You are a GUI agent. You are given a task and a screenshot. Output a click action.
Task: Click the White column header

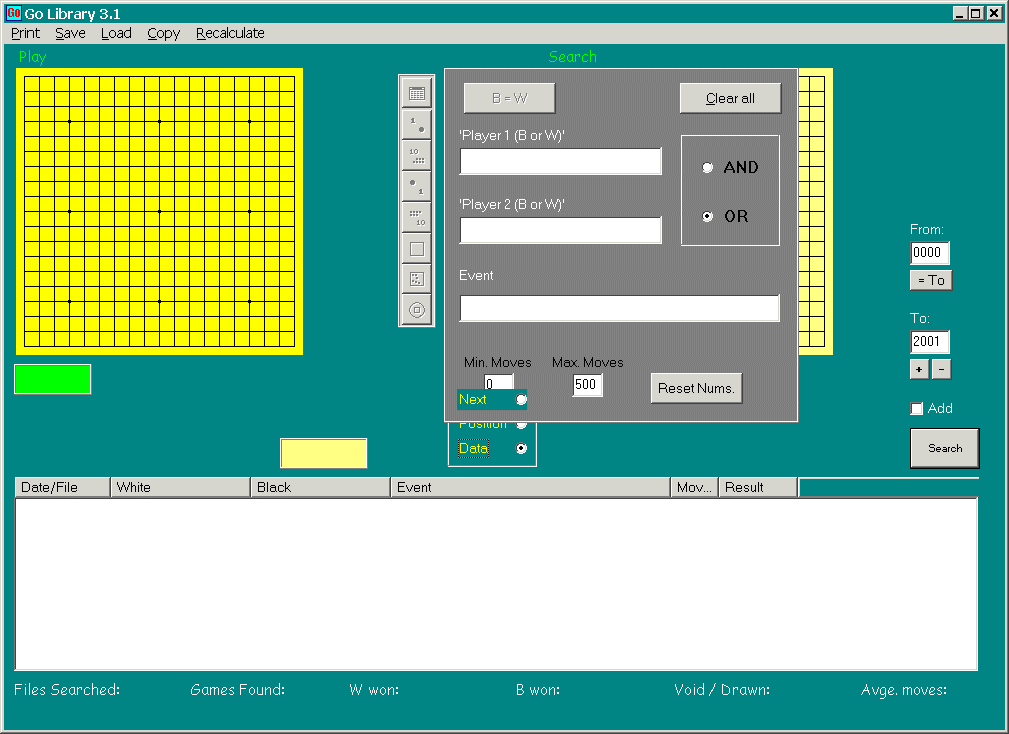click(x=180, y=488)
